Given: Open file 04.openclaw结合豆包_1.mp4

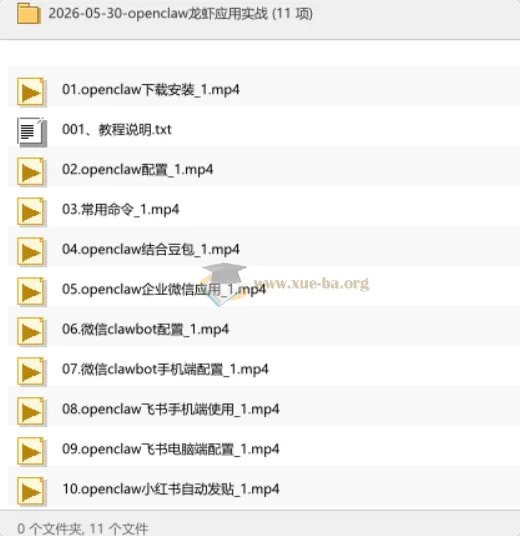Looking at the screenshot, I should [150, 249].
